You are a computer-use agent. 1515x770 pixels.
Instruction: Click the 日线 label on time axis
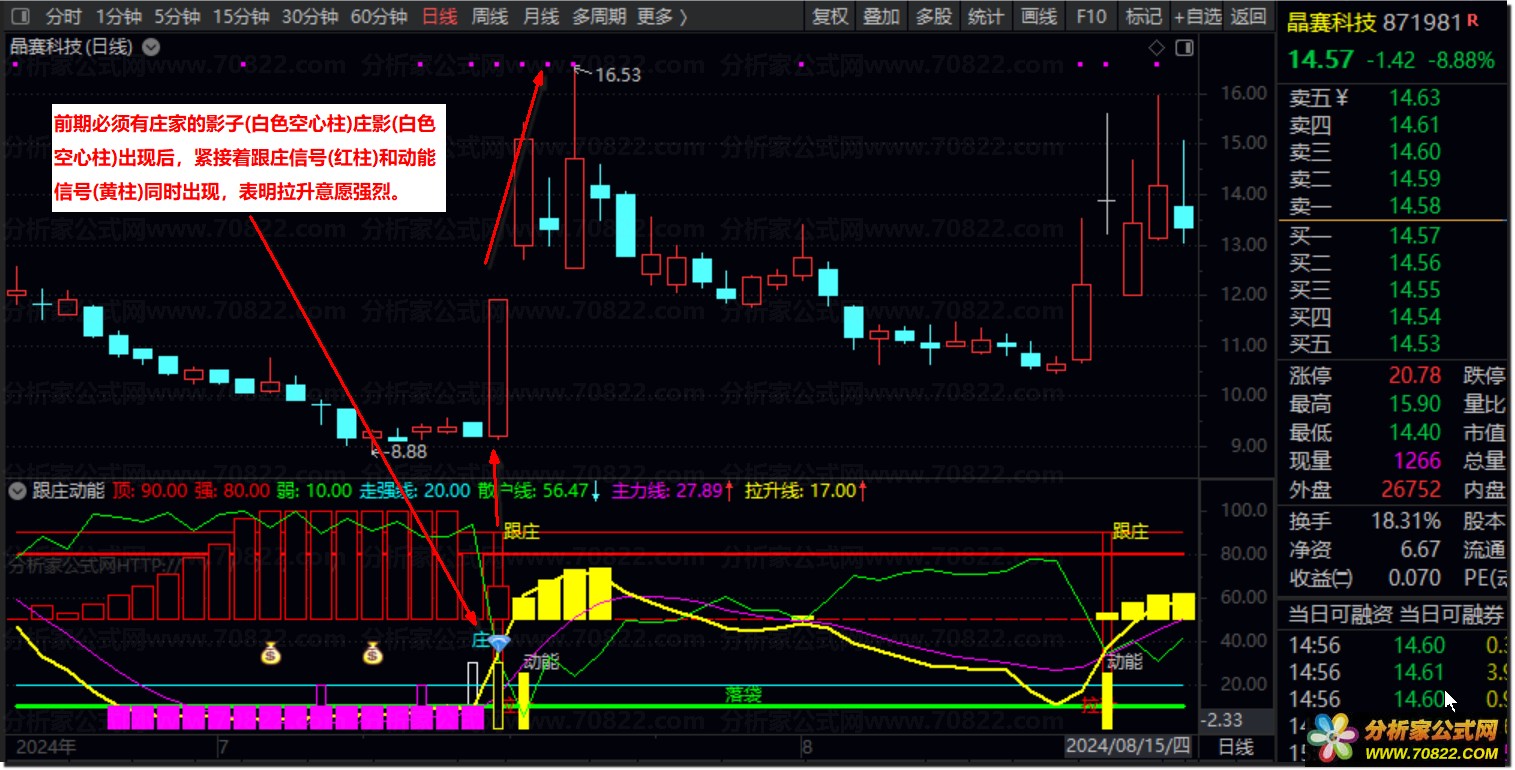1235,747
